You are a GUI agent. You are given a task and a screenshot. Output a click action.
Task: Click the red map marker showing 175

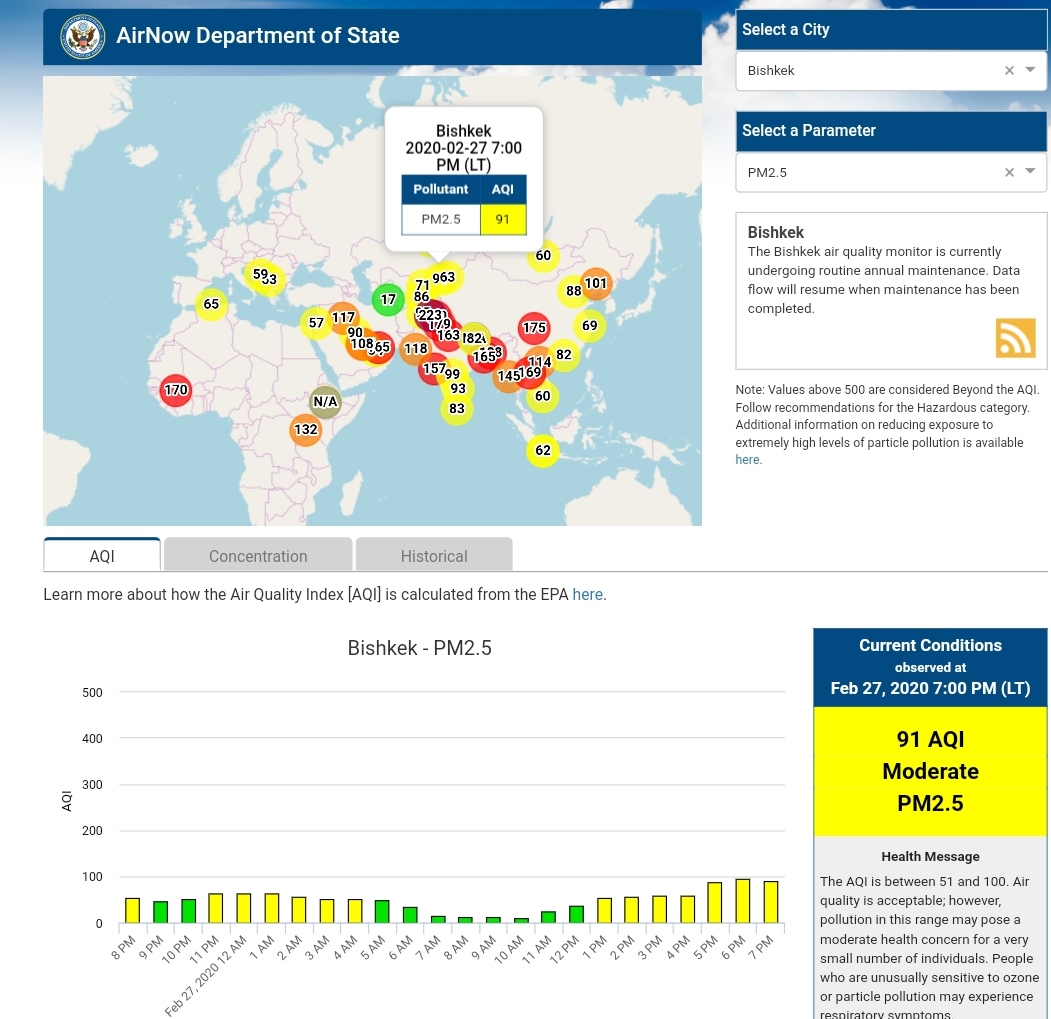tap(534, 327)
